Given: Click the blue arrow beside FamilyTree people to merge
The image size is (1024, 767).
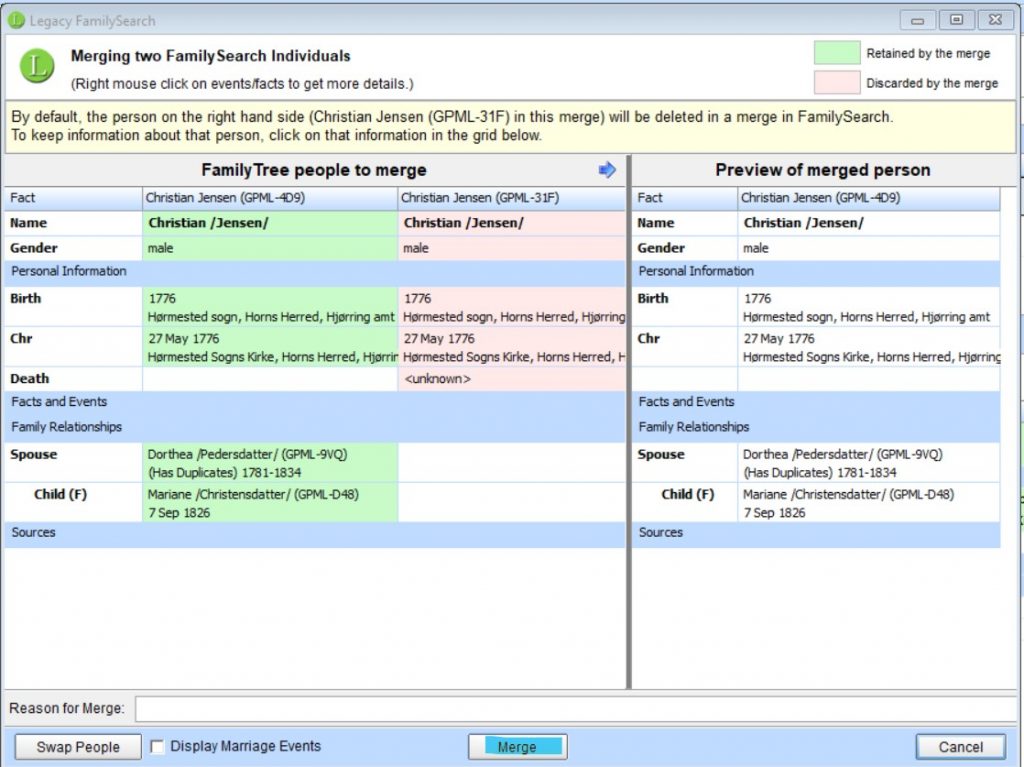Looking at the screenshot, I should point(607,170).
